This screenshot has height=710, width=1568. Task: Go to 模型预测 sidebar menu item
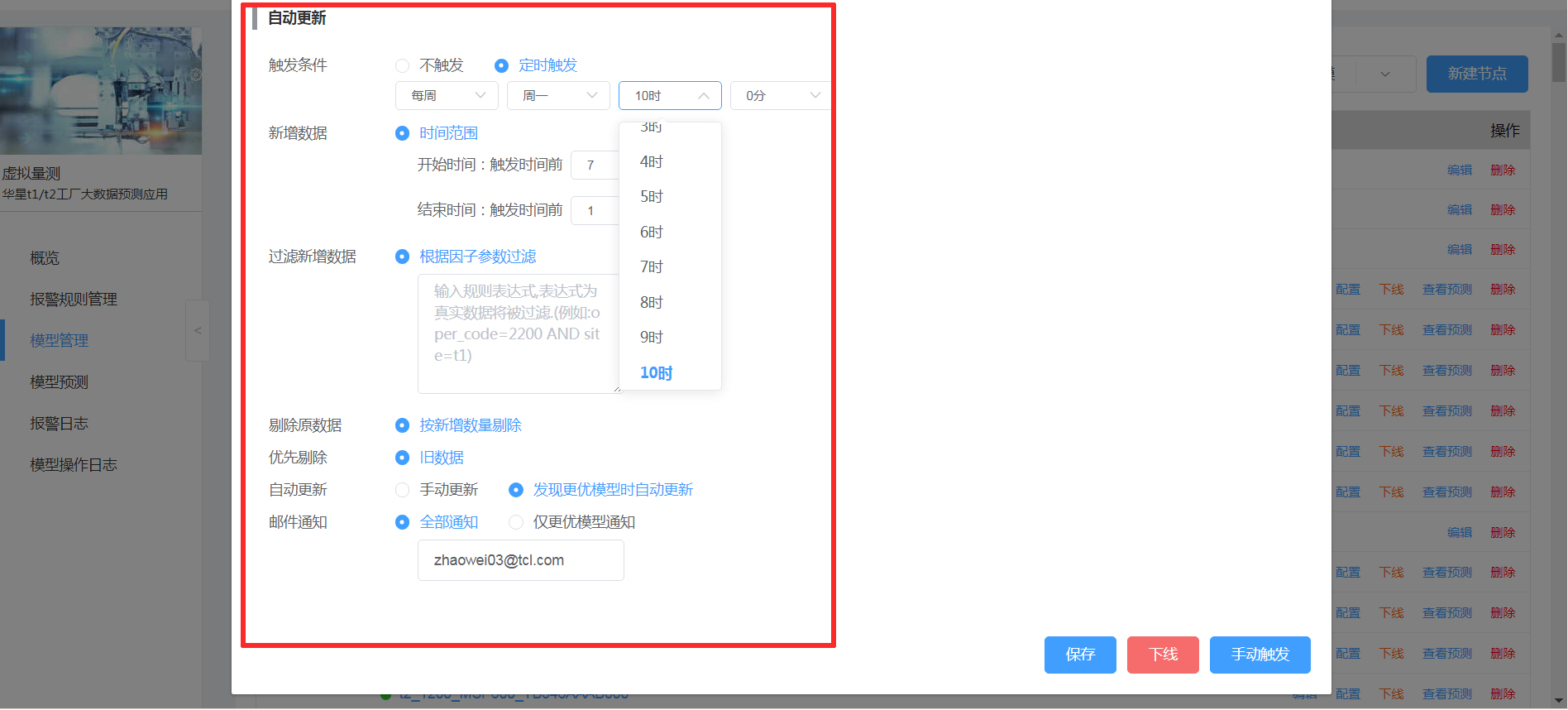point(60,382)
